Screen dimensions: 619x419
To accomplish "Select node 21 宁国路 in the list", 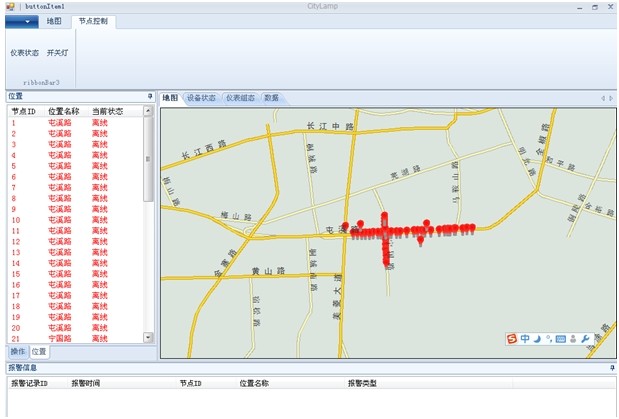I will click(58, 338).
